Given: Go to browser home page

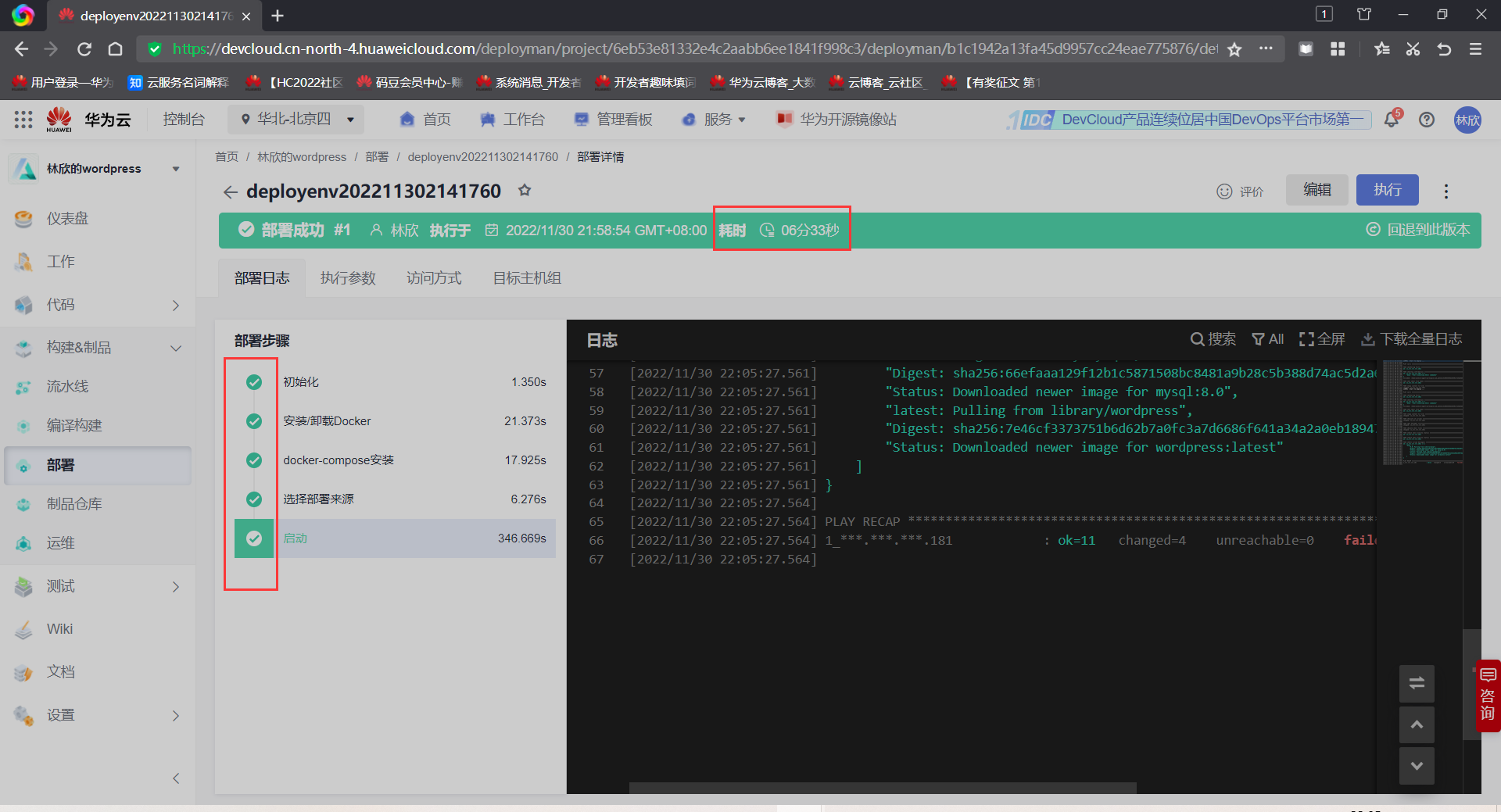Looking at the screenshot, I should coord(115,49).
